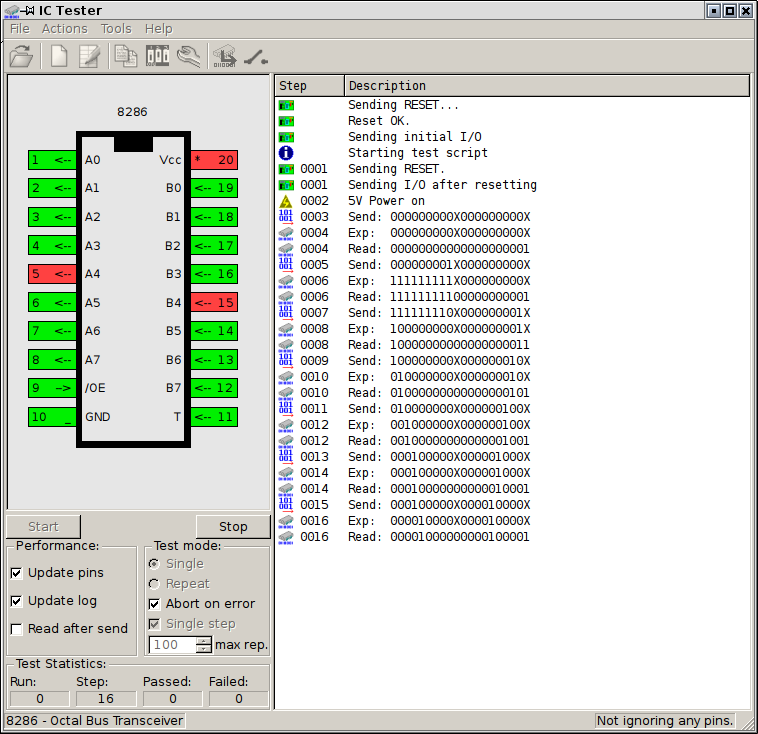Click the edit script pencil icon
Screen dimensions: 758x734
pyautogui.click(x=90, y=57)
